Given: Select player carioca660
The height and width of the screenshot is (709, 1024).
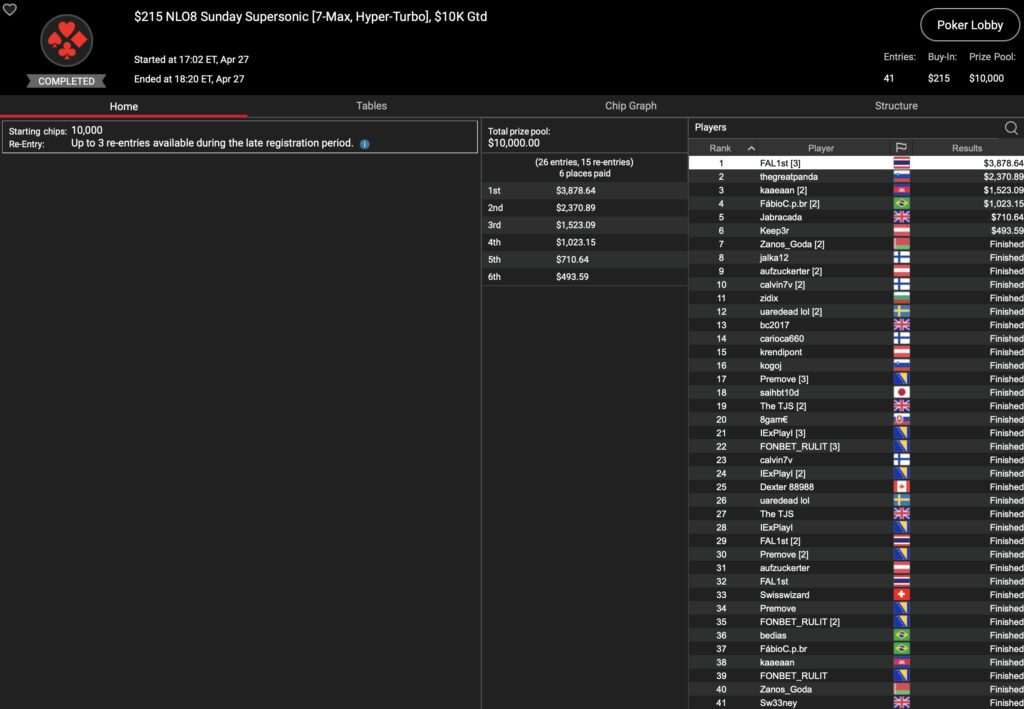Looking at the screenshot, I should pos(782,339).
